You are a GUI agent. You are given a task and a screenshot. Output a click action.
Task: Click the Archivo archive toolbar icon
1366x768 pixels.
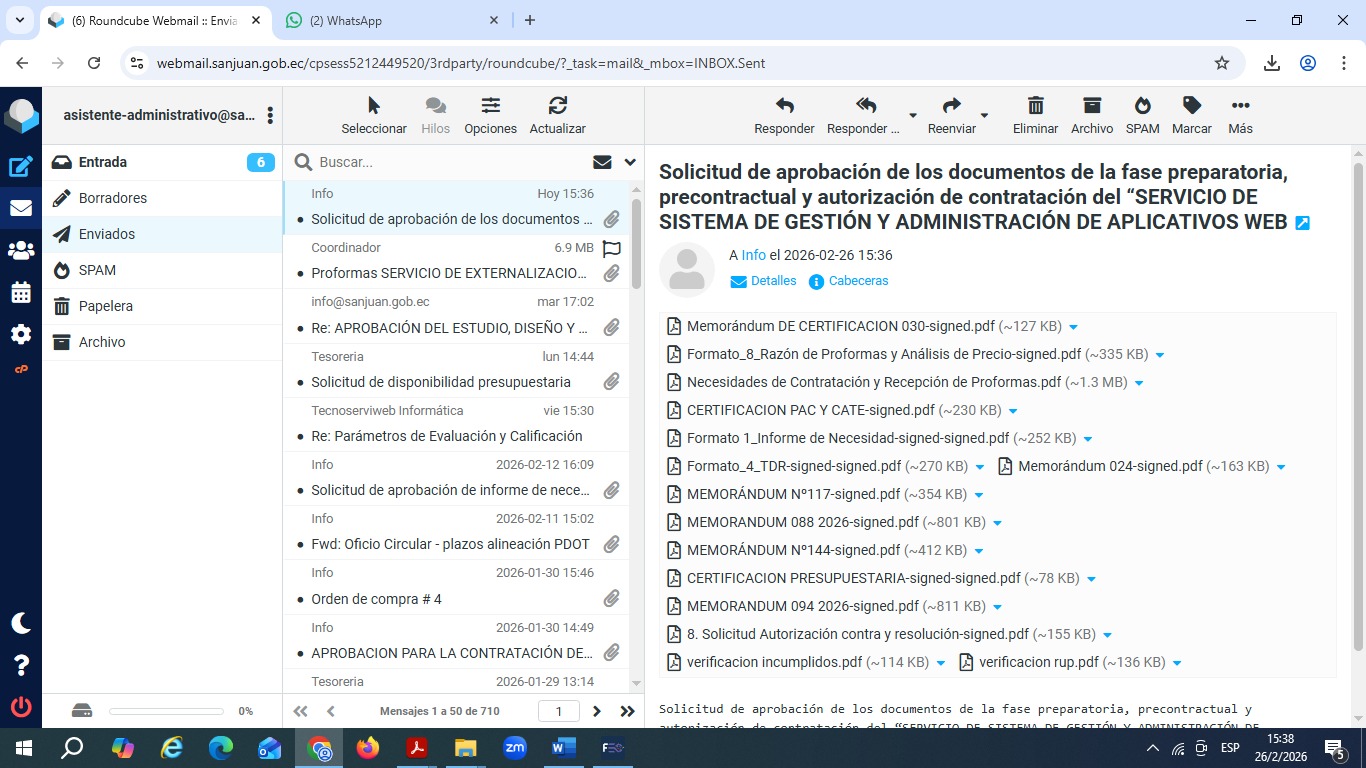(1091, 106)
